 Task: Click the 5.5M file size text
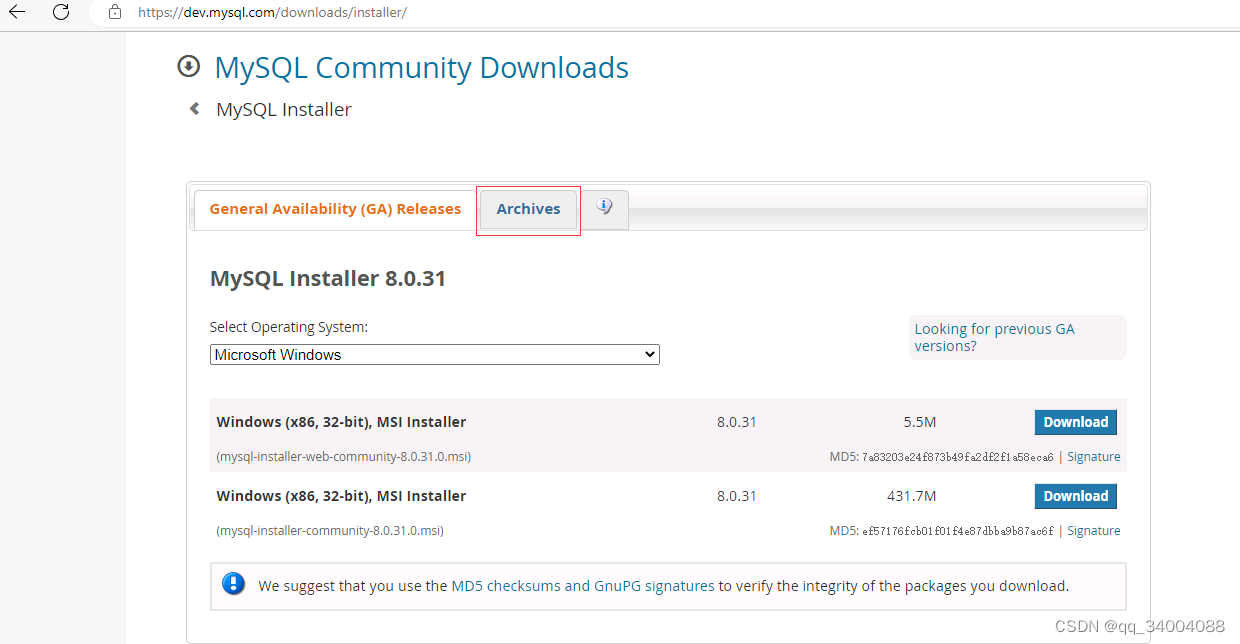pos(919,422)
